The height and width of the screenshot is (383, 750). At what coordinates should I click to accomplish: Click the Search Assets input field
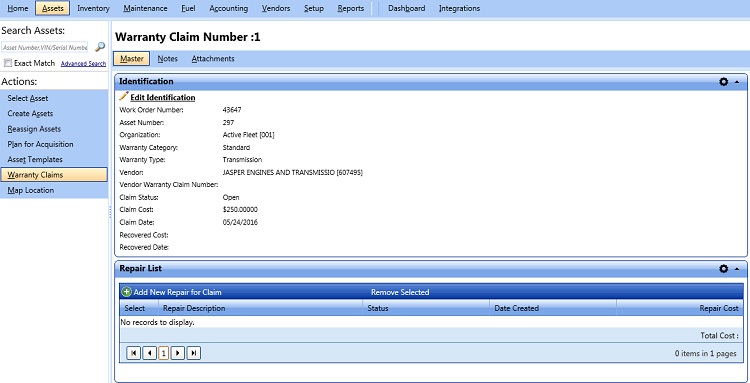click(44, 47)
